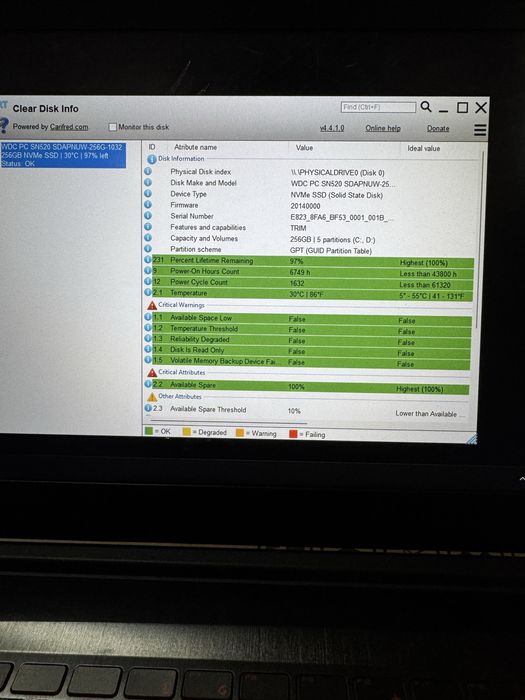Viewport: 525px width, 700px height.
Task: Select the 6749 h power-on hours value
Action: 300,272
